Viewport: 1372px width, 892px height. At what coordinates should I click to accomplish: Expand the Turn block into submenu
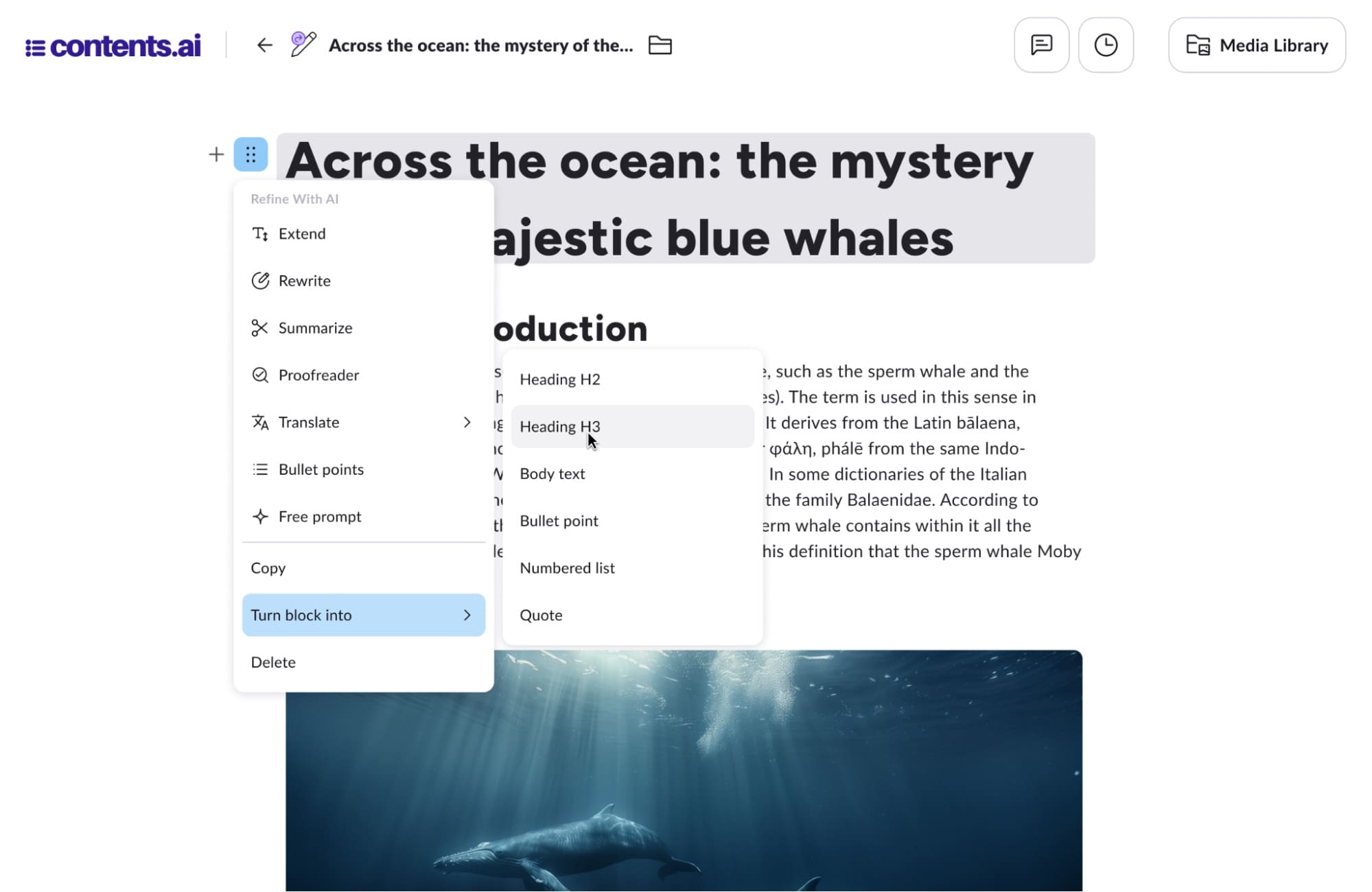[x=363, y=615]
